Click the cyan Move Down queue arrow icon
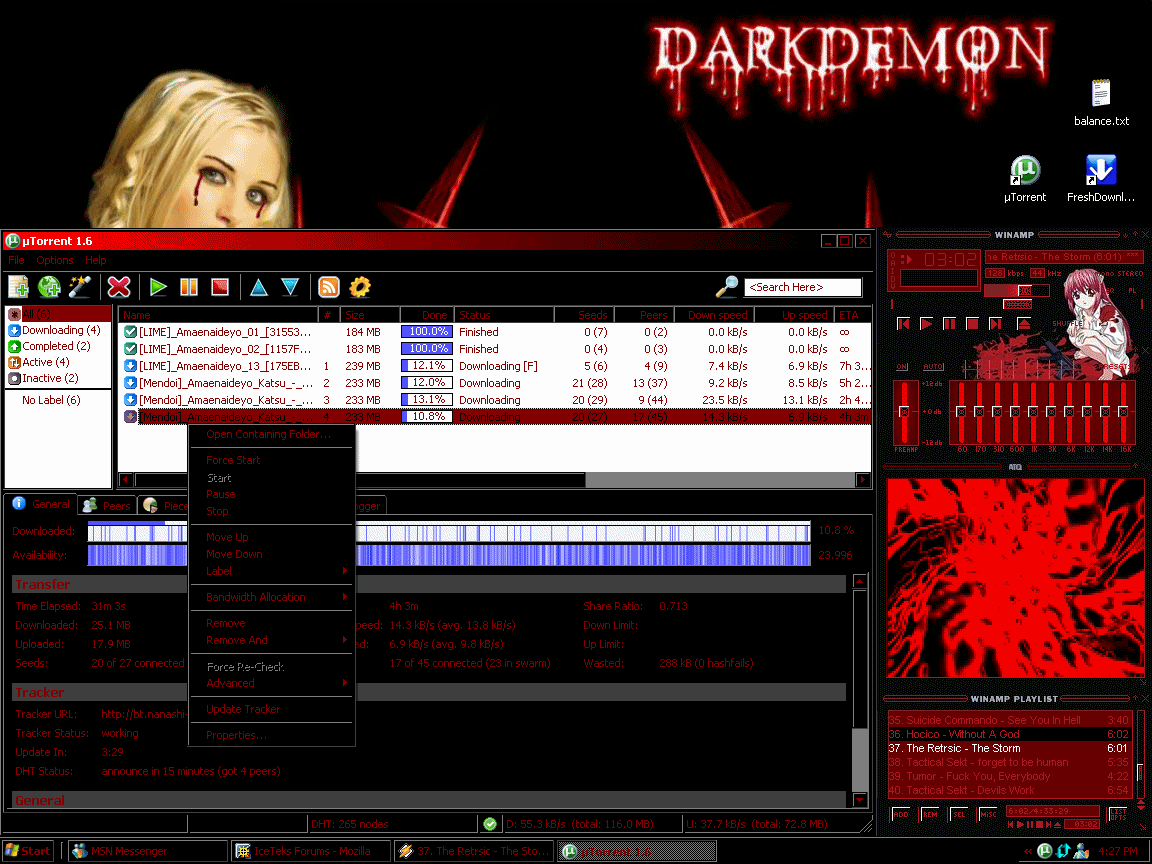1152x864 pixels. pos(290,287)
